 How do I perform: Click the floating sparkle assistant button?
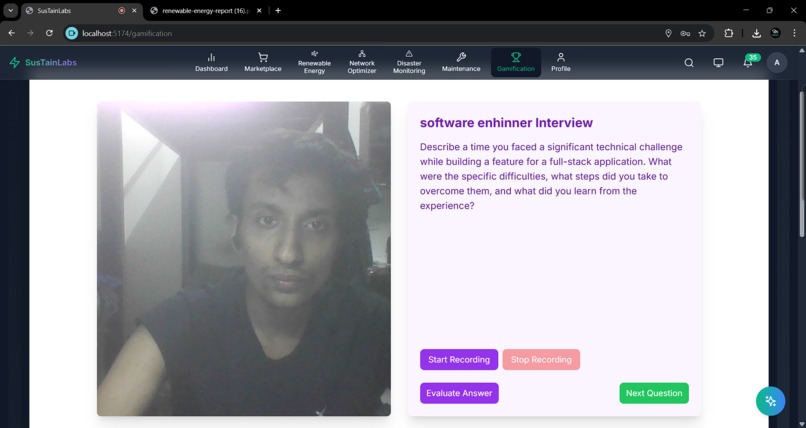tap(771, 401)
